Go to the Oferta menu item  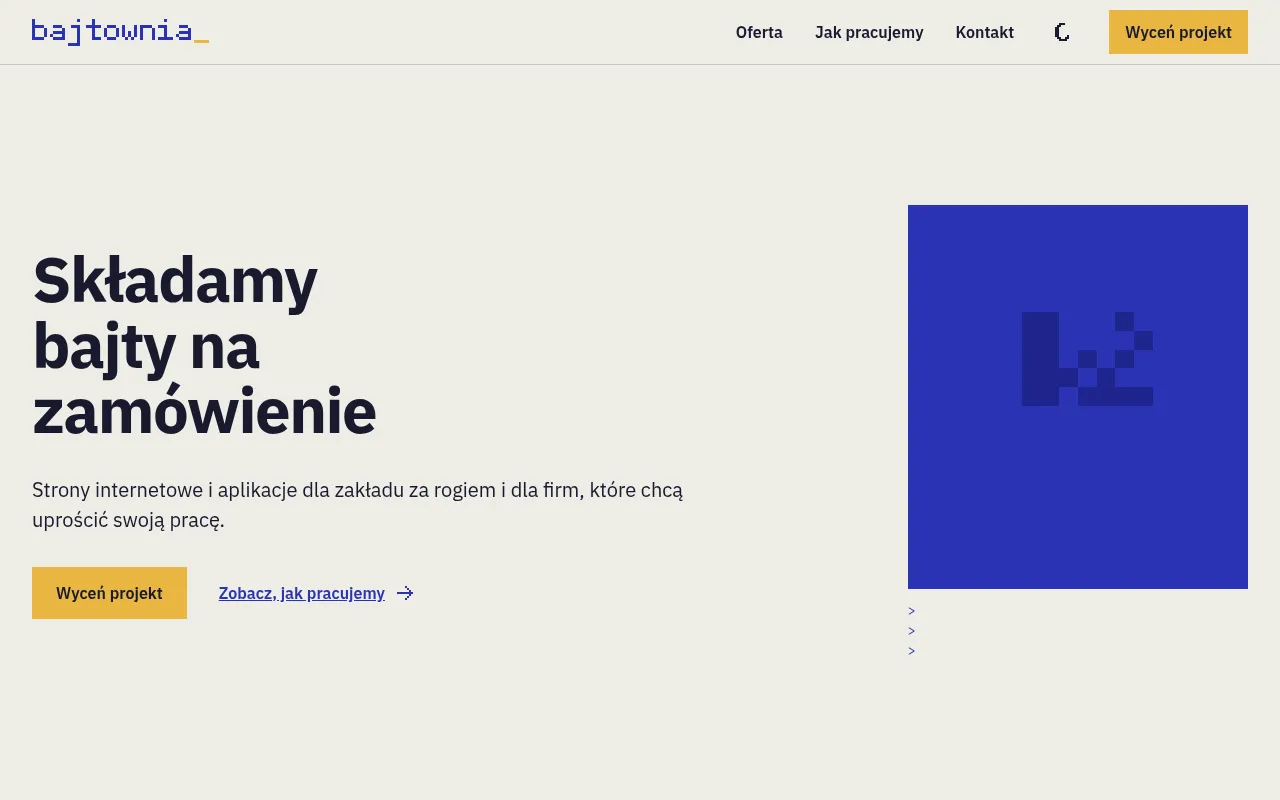[759, 32]
